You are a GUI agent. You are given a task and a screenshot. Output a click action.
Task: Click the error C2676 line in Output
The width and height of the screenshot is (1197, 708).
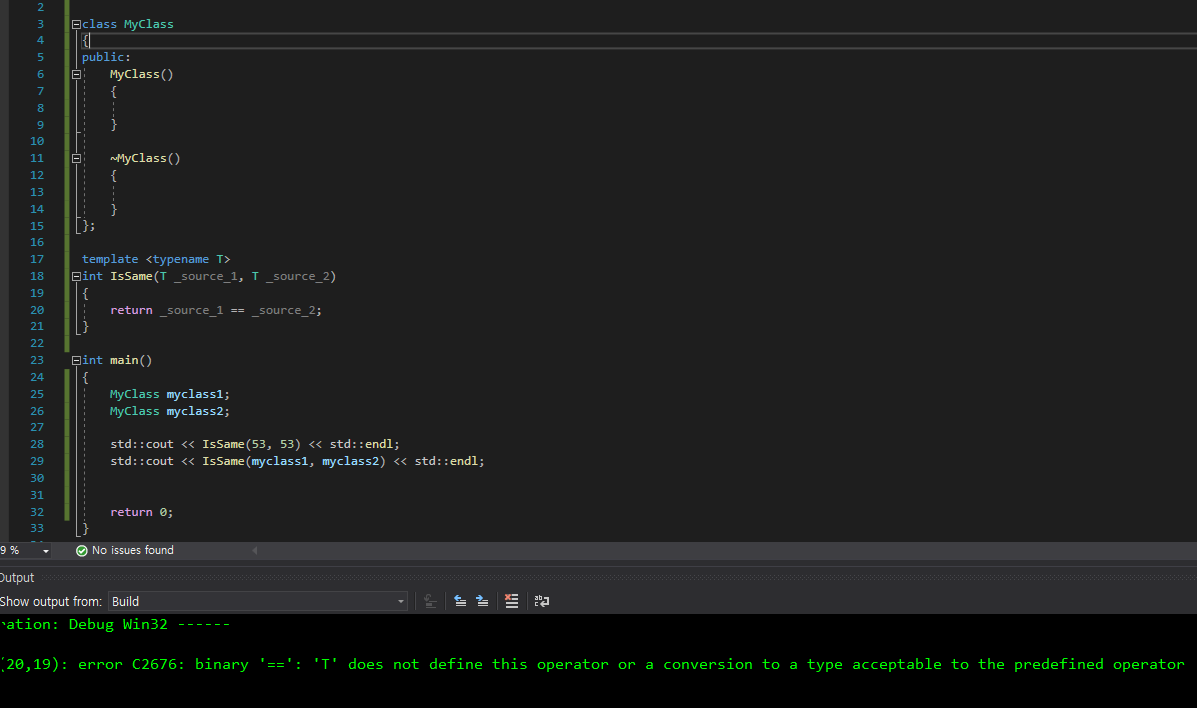click(592, 664)
